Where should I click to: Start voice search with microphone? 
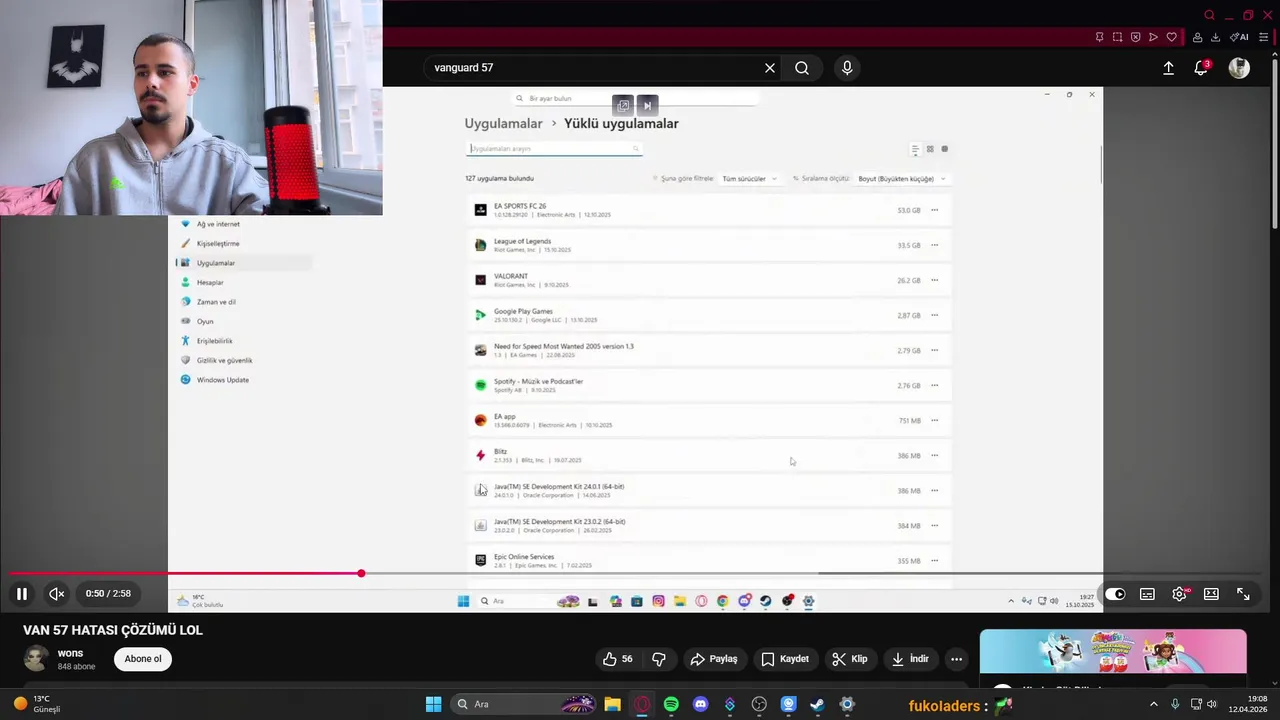tap(847, 68)
